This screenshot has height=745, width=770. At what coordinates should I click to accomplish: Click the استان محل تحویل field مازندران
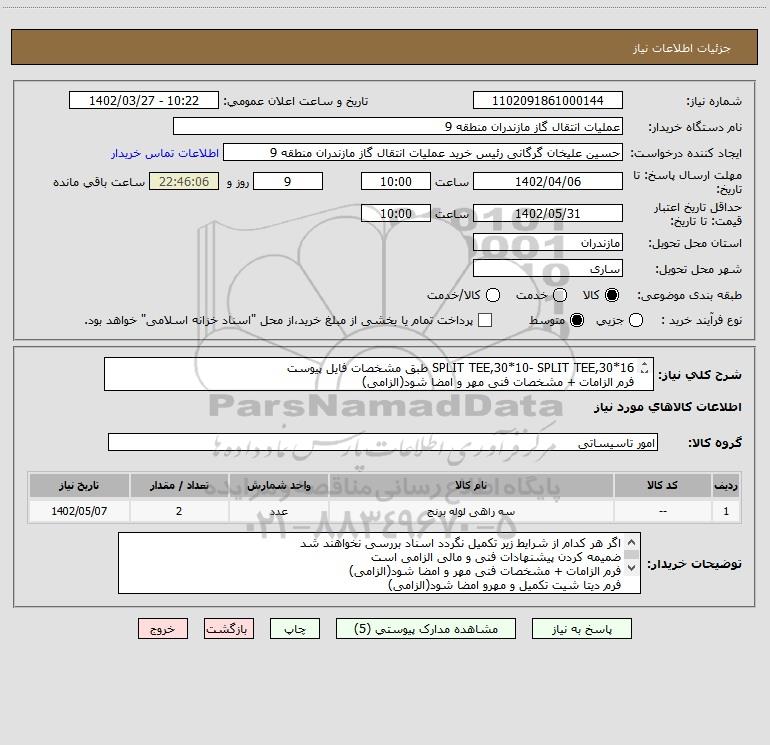[548, 243]
